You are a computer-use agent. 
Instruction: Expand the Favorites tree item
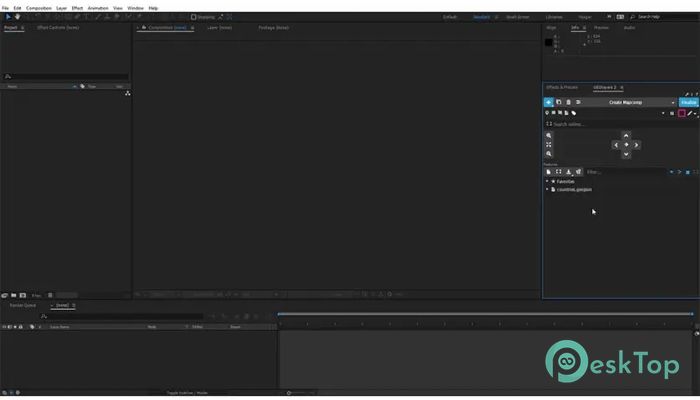click(547, 182)
